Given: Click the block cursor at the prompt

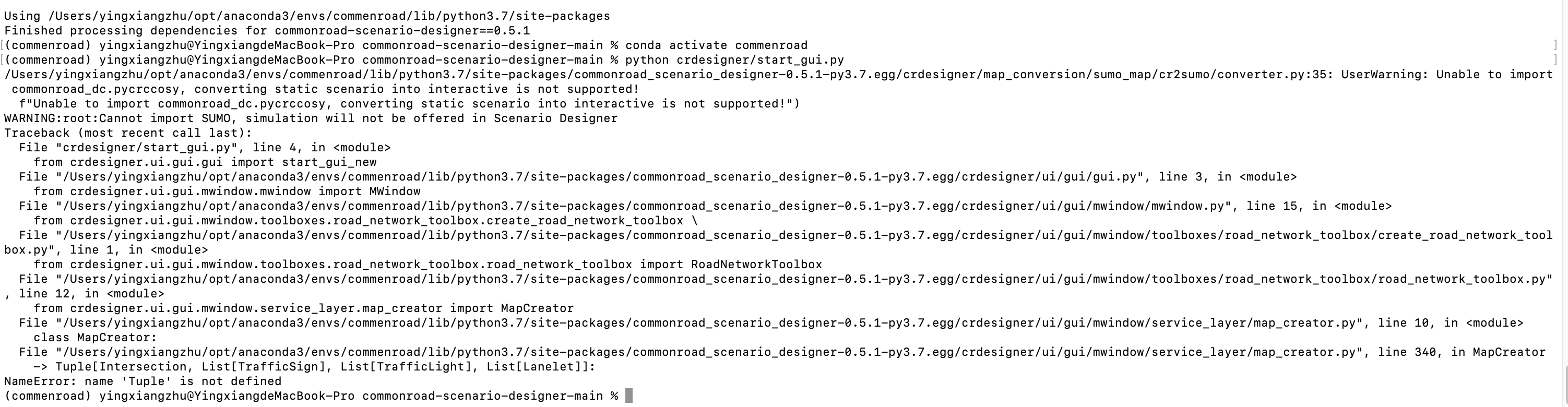Looking at the screenshot, I should (x=629, y=396).
